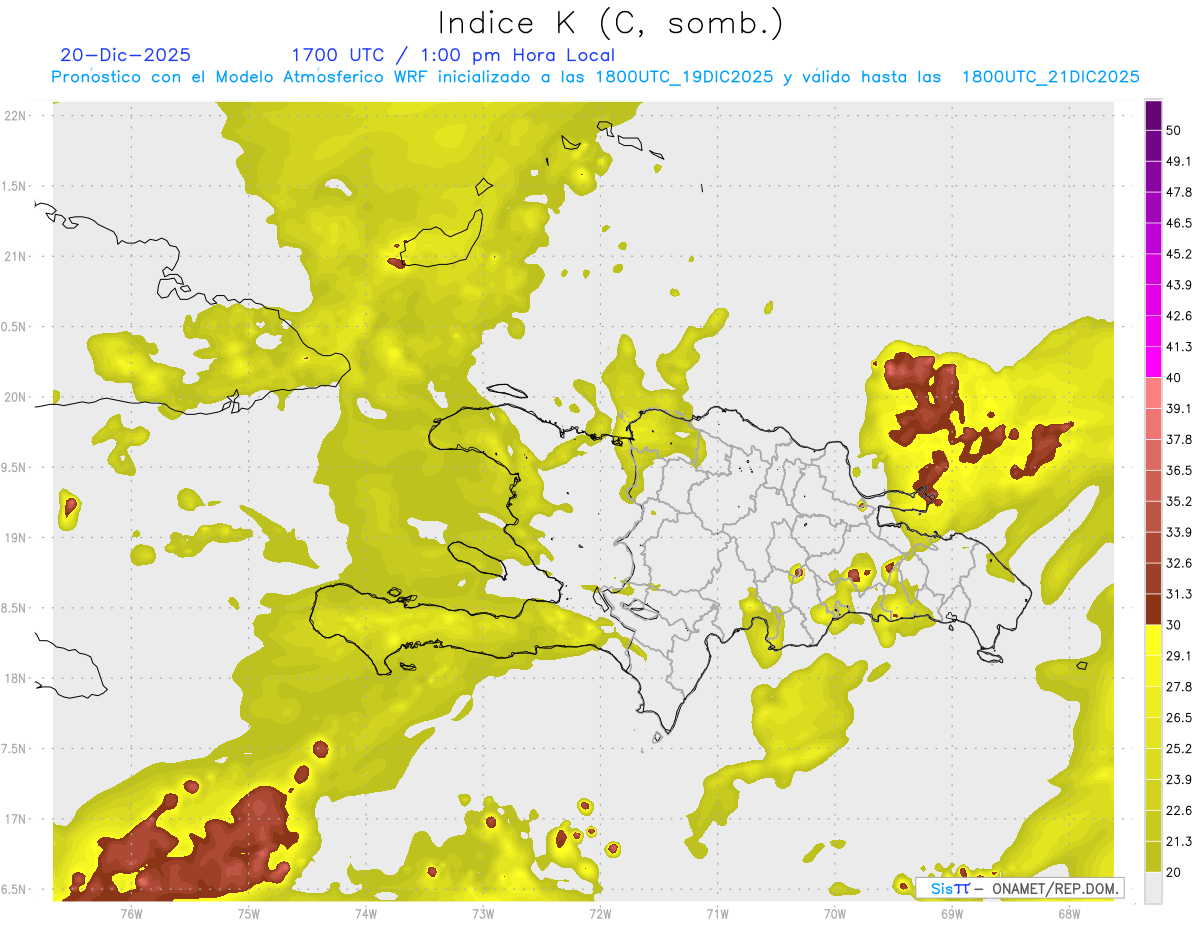This screenshot has height=927, width=1200.
Task: Click the '27.8' value on the color scale
Action: pyautogui.click(x=1179, y=688)
